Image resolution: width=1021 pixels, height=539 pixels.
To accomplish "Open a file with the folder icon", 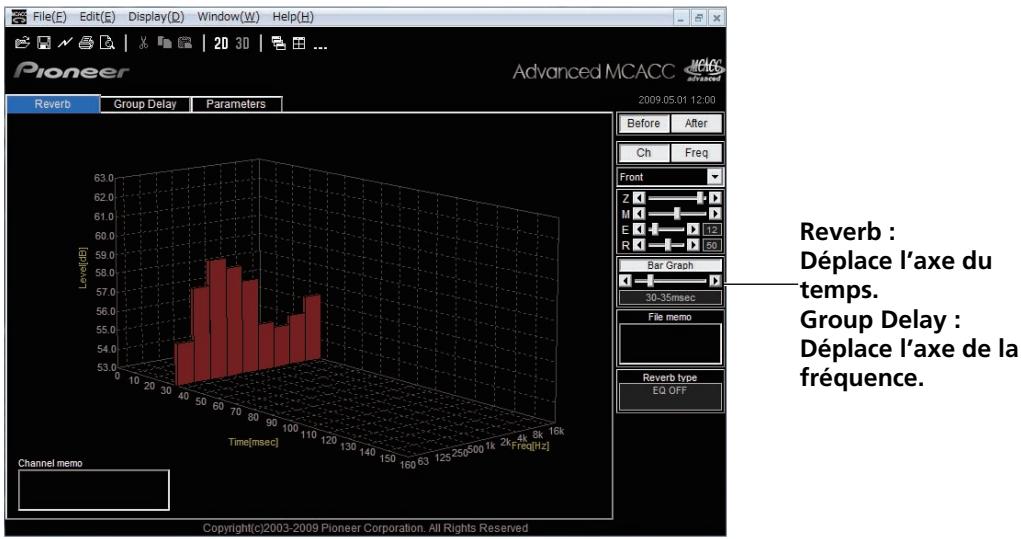I will (23, 43).
